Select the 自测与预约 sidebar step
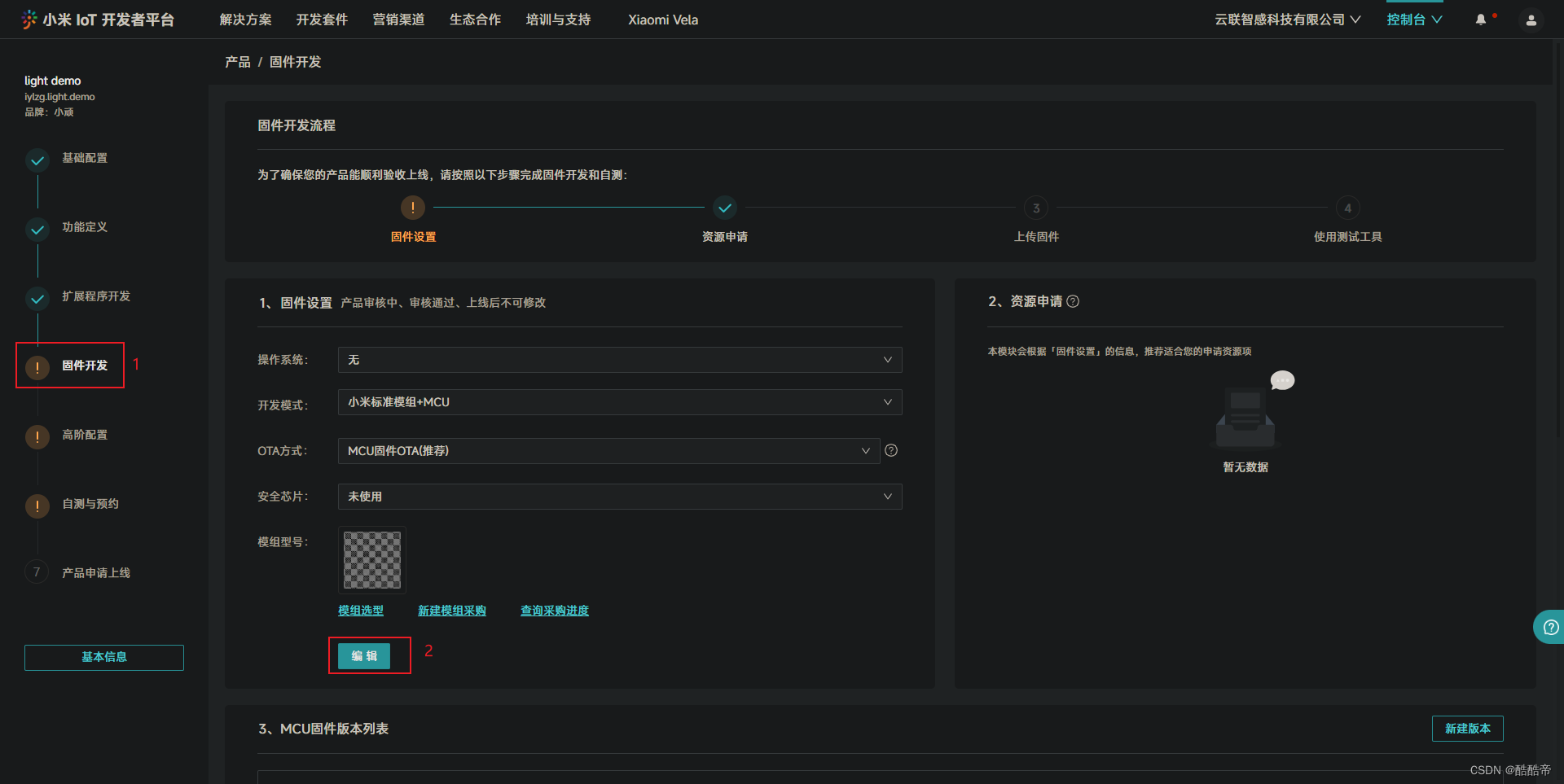The width and height of the screenshot is (1564, 784). point(90,504)
